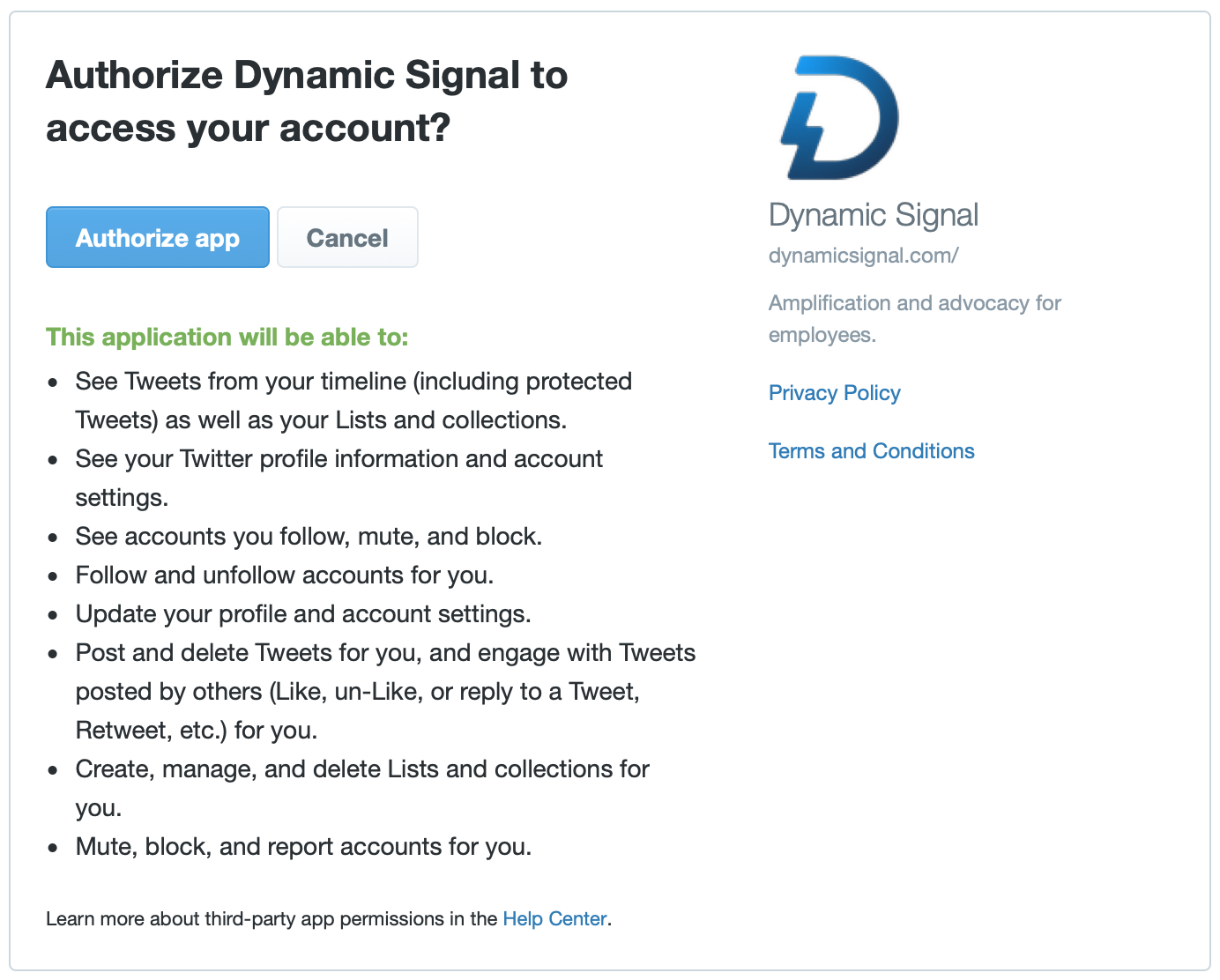Click the 'Post and delete Tweets for you' permission
Image resolution: width=1220 pixels, height=980 pixels.
click(x=385, y=691)
